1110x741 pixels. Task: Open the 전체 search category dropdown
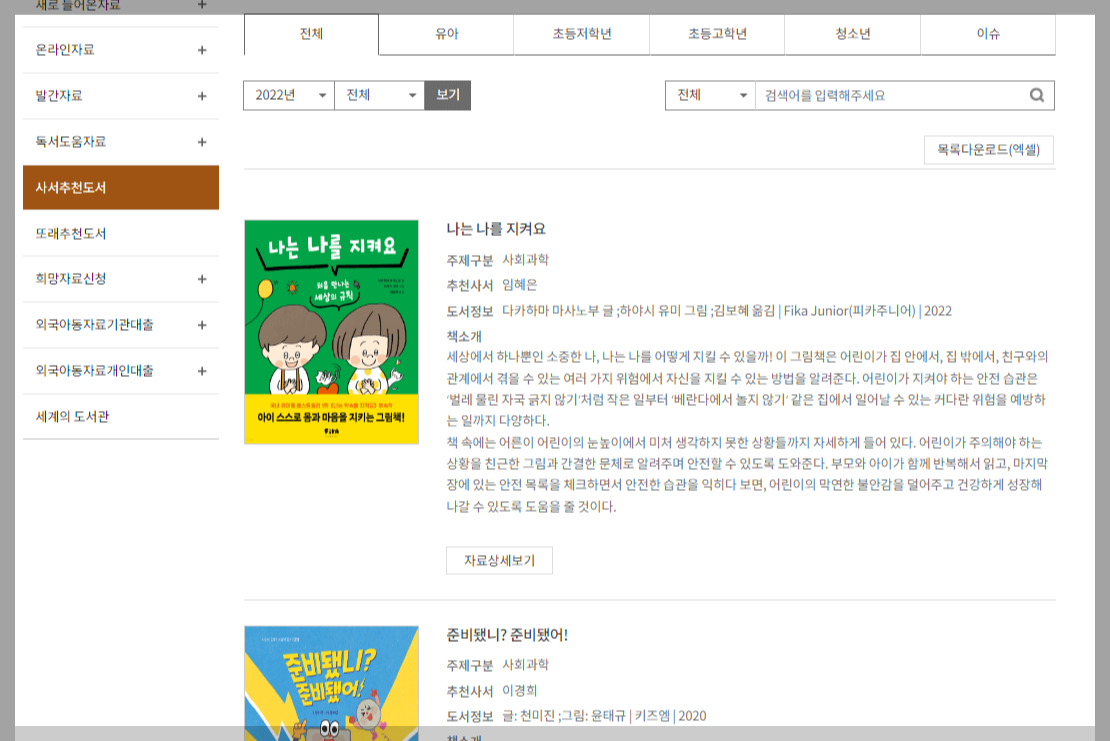pos(711,96)
